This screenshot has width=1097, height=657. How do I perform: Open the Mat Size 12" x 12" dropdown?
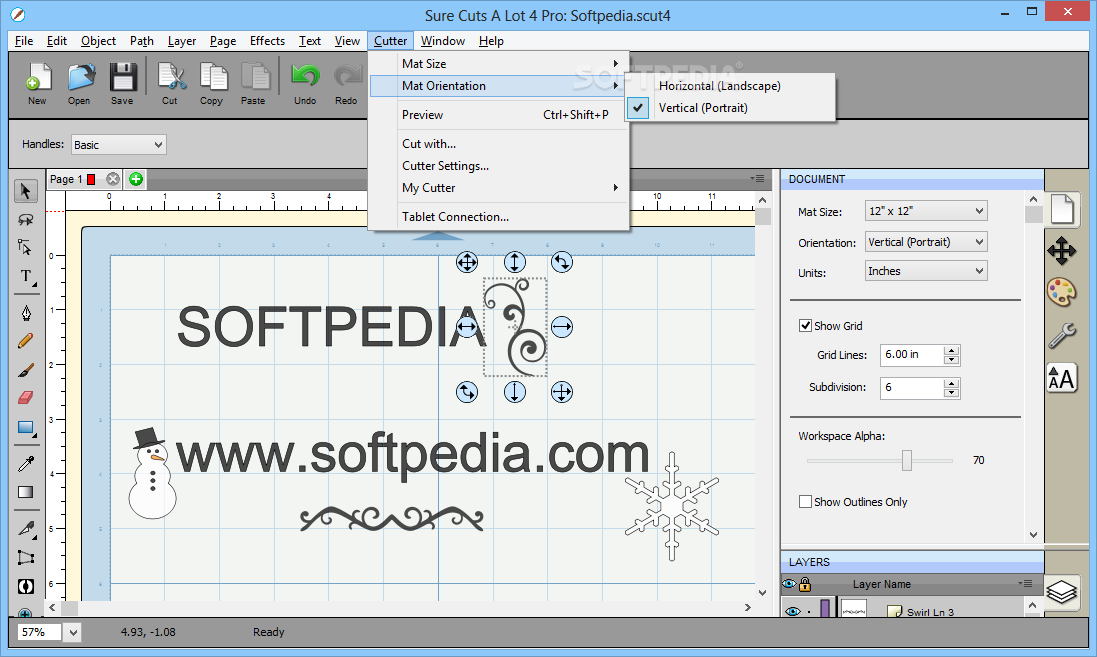coord(926,211)
